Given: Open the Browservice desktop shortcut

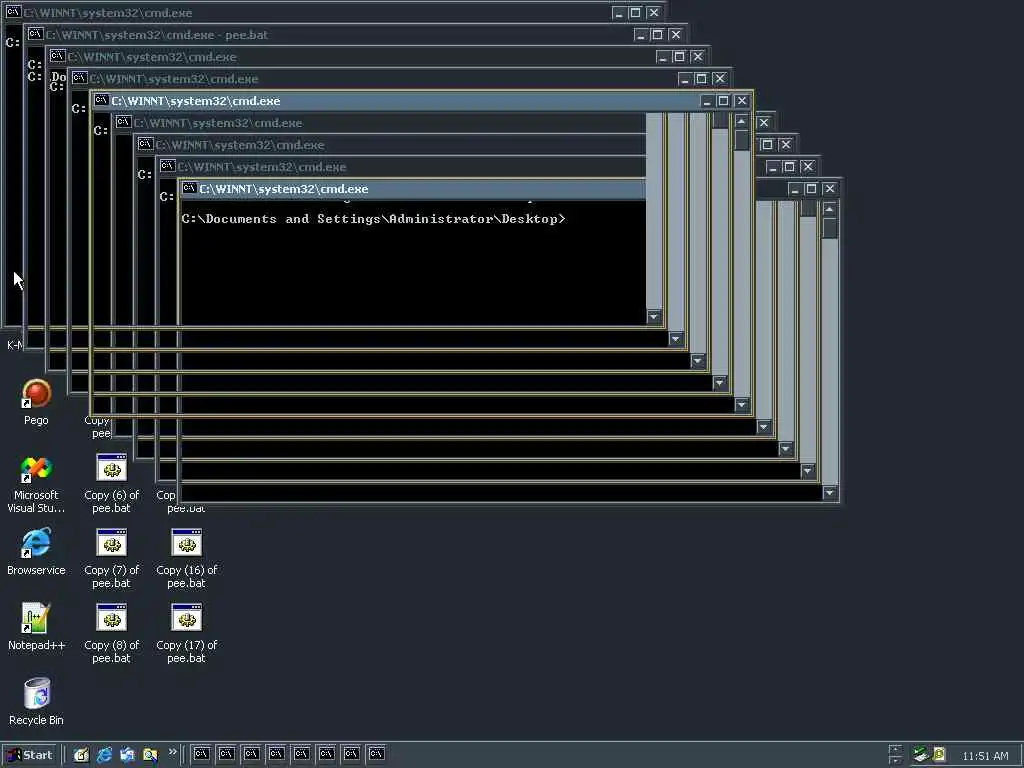Looking at the screenshot, I should [36, 552].
